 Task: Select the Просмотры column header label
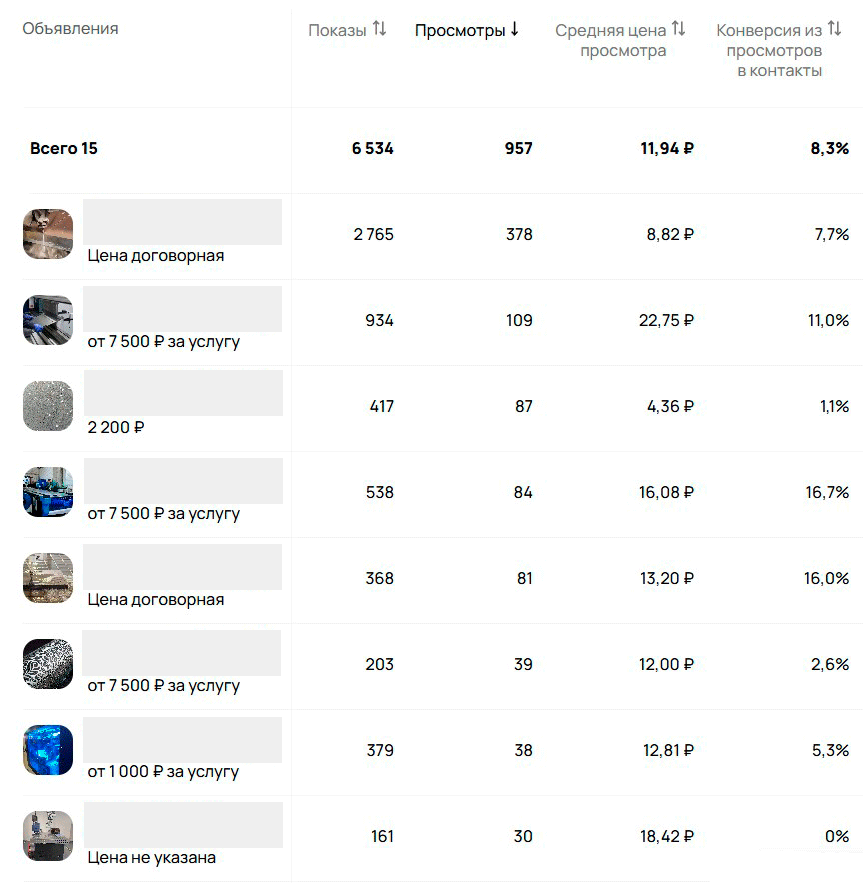click(460, 31)
